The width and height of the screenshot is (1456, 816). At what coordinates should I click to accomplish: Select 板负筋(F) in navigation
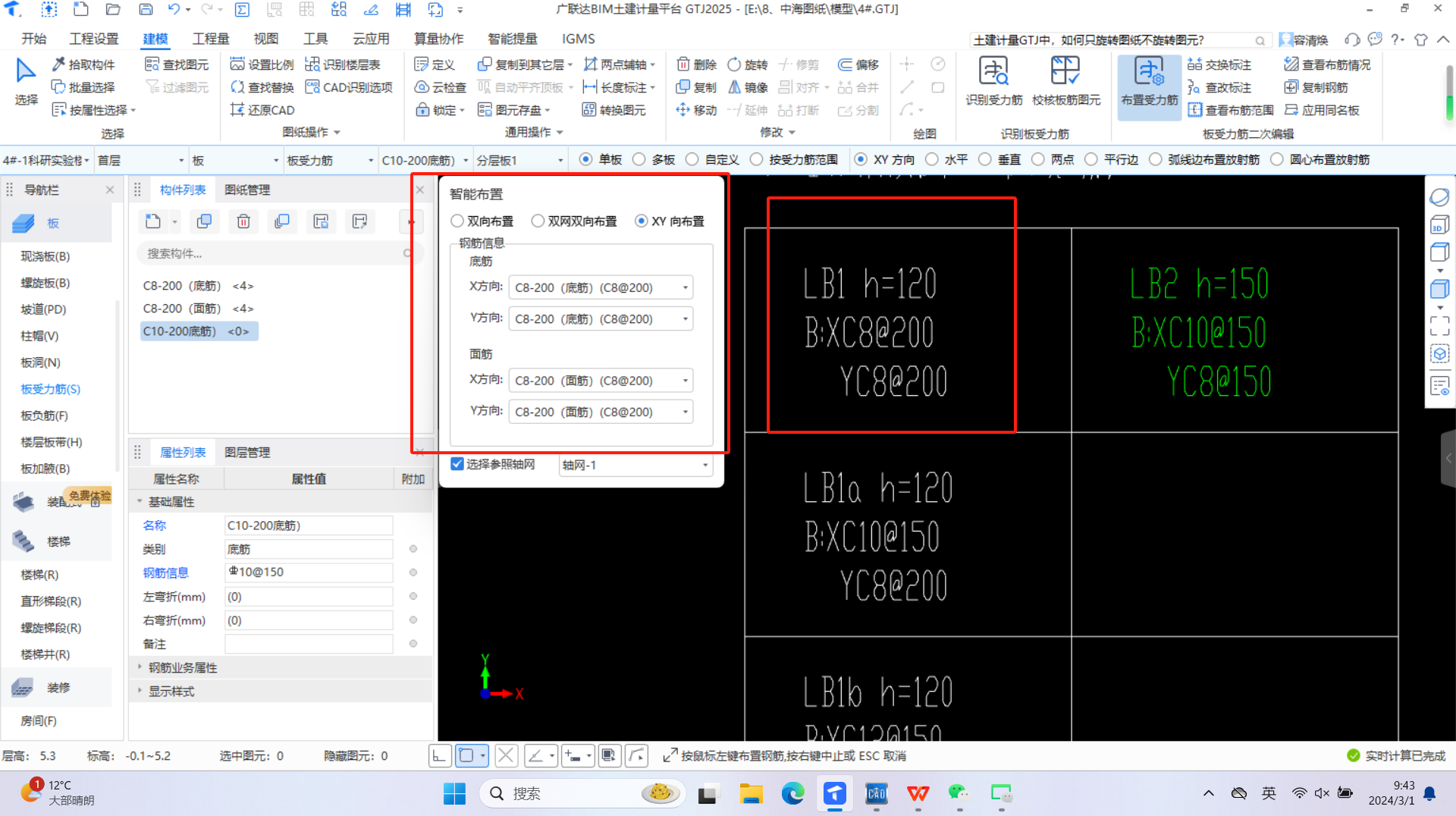(x=44, y=416)
